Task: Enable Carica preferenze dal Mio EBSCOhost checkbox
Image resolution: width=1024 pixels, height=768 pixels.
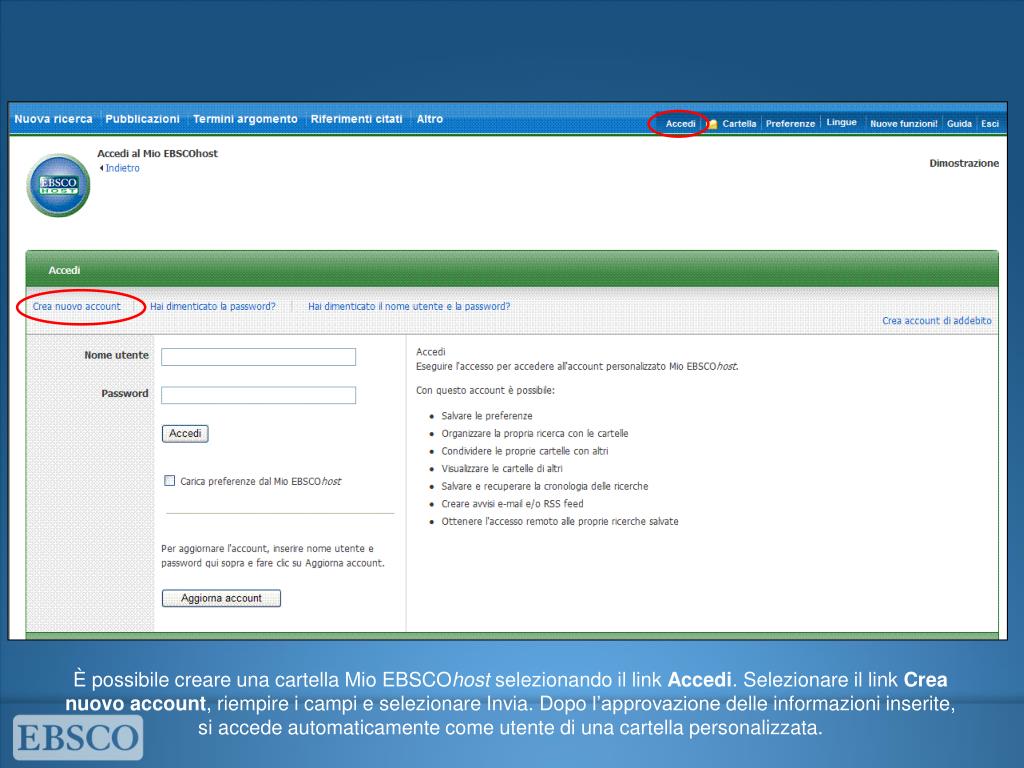Action: [x=170, y=481]
